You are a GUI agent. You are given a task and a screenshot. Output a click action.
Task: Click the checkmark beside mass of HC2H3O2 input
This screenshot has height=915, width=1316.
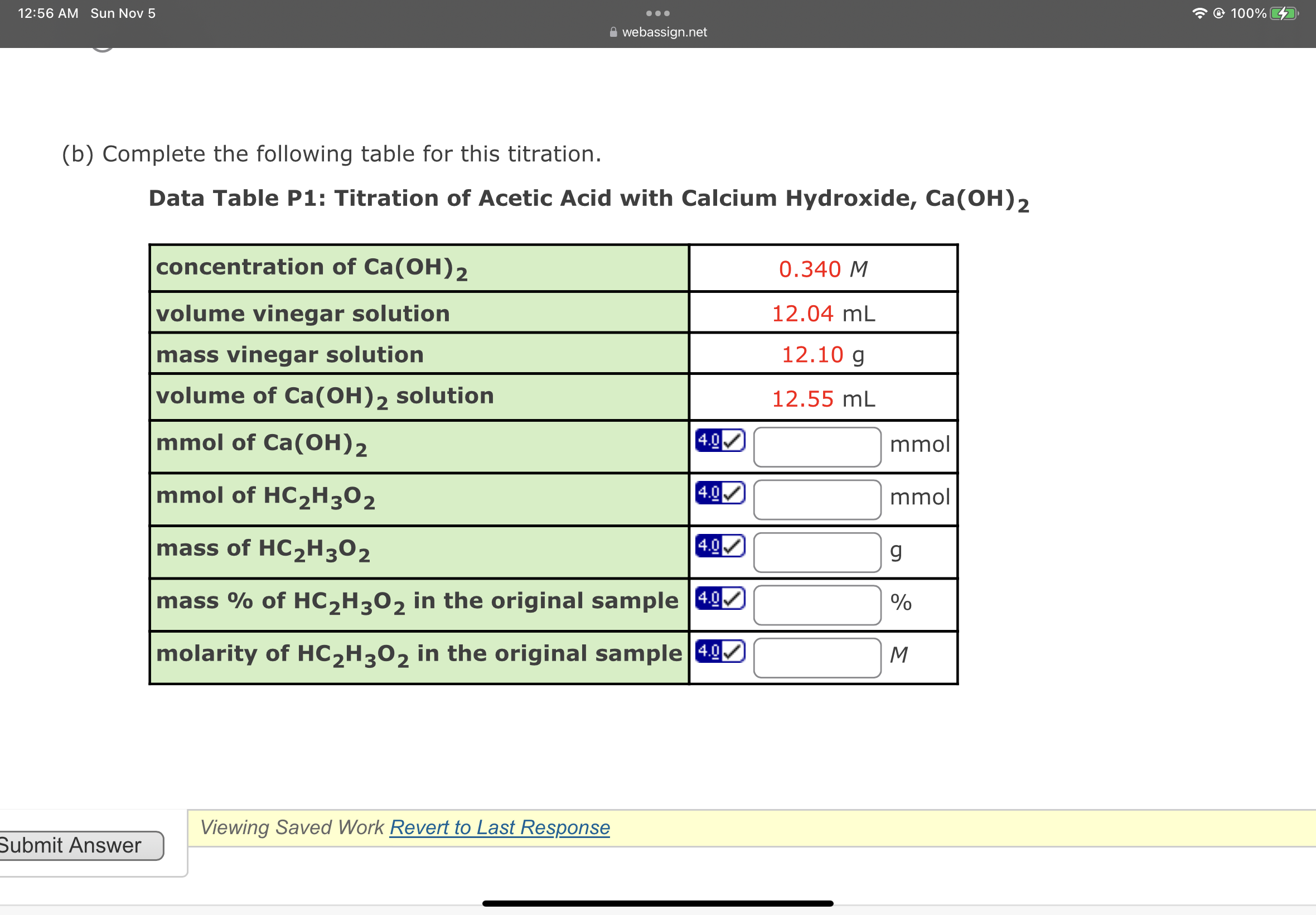pyautogui.click(x=733, y=546)
